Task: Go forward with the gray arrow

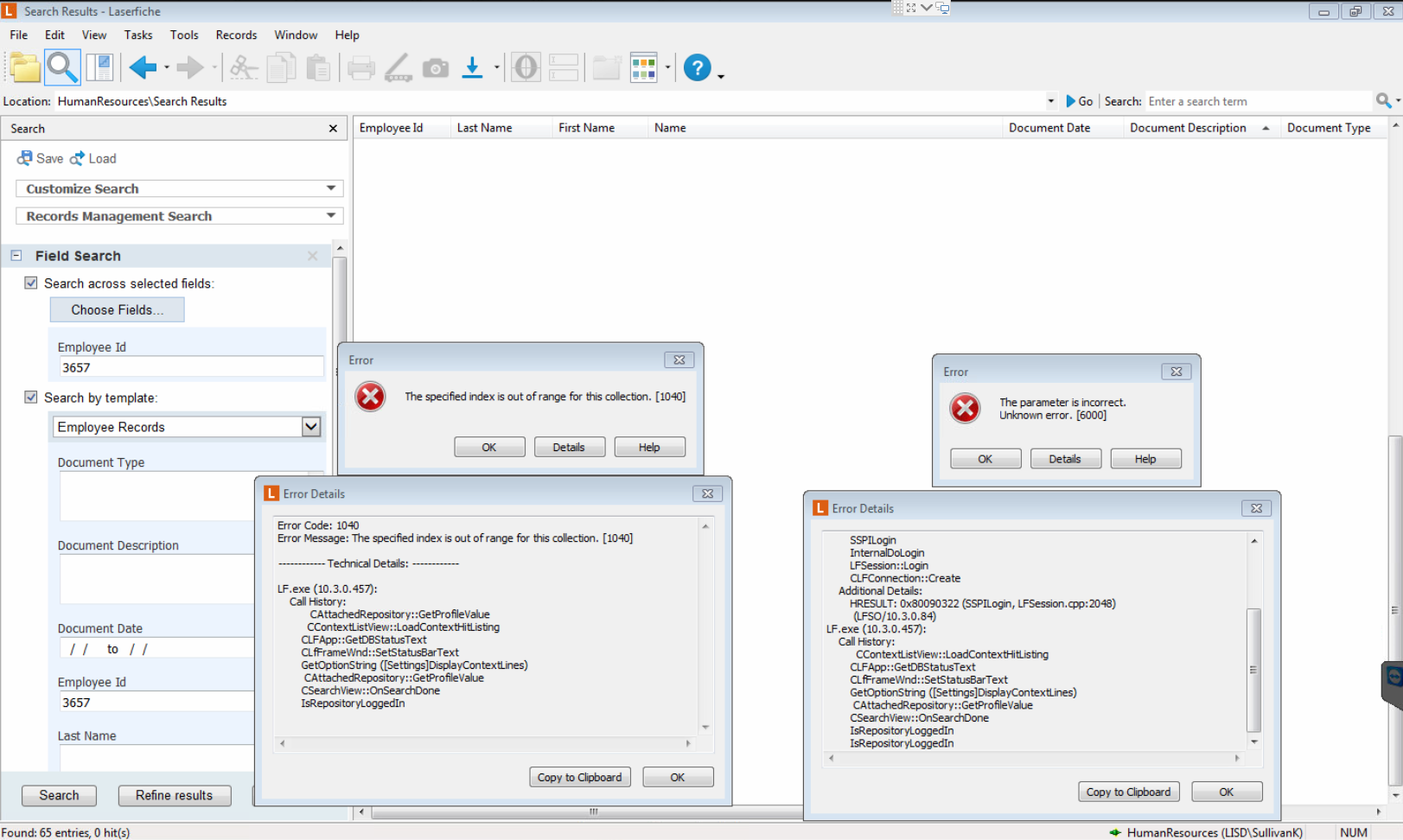Action: click(x=189, y=67)
